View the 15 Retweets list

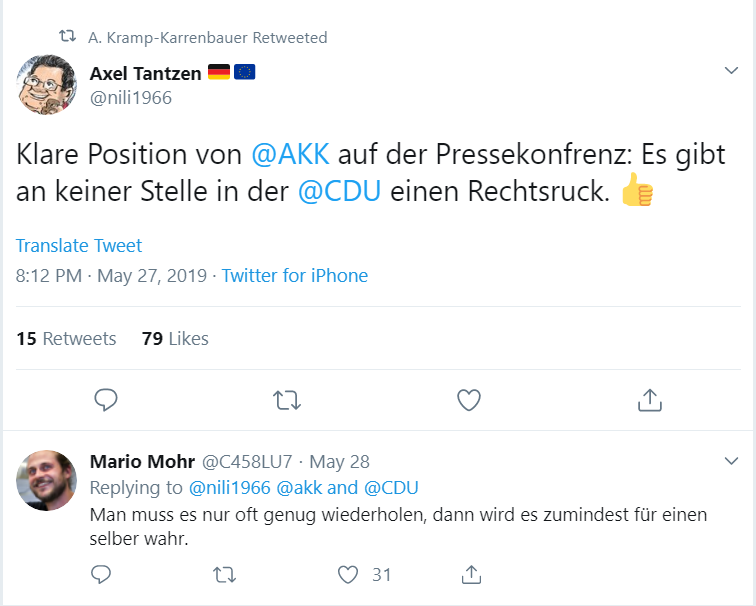pyautogui.click(x=66, y=339)
